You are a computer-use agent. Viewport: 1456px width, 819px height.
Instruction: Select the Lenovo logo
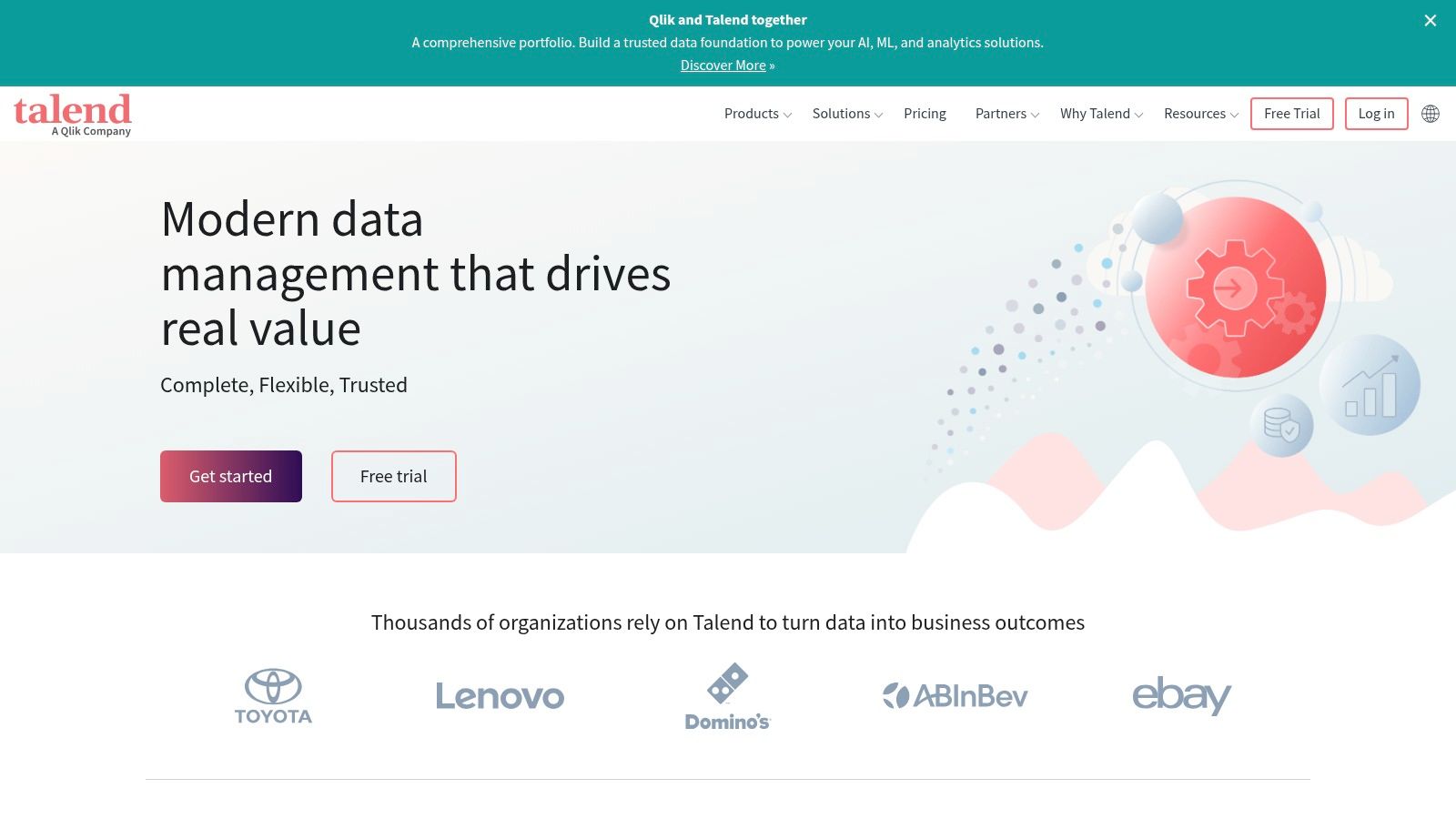[500, 697]
